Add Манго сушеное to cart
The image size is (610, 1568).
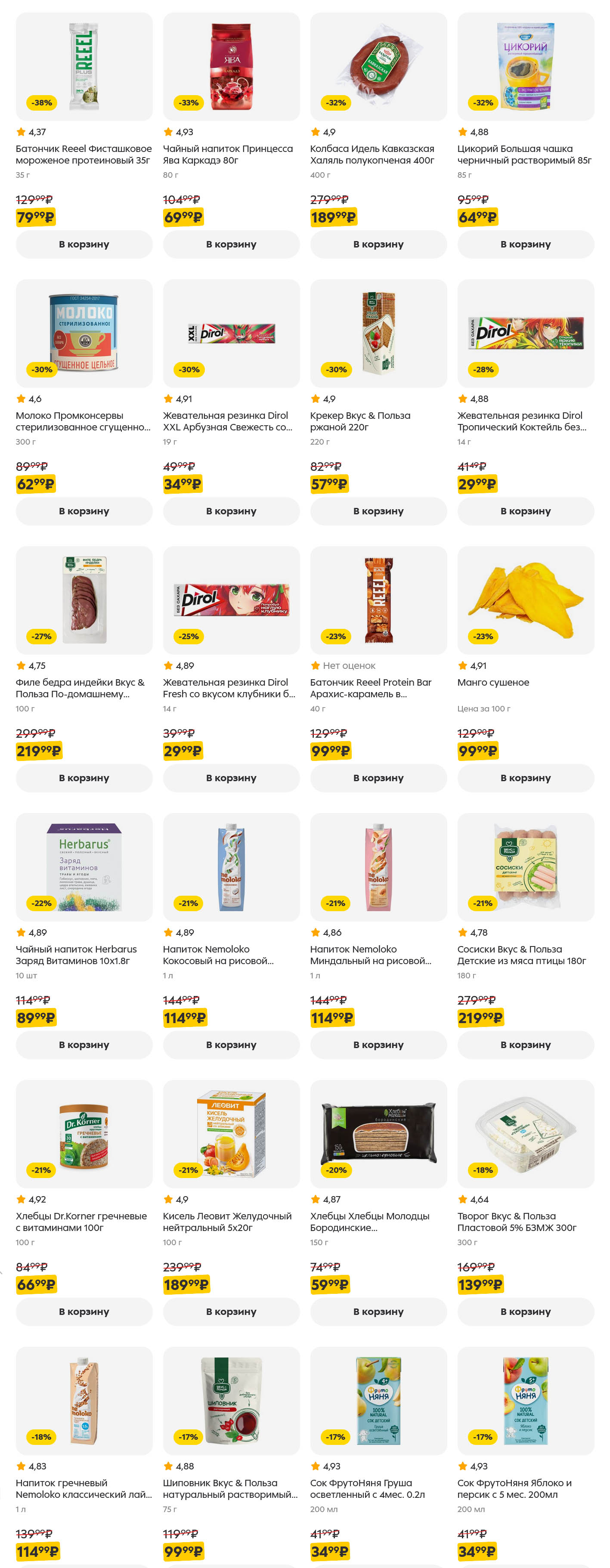point(525,778)
